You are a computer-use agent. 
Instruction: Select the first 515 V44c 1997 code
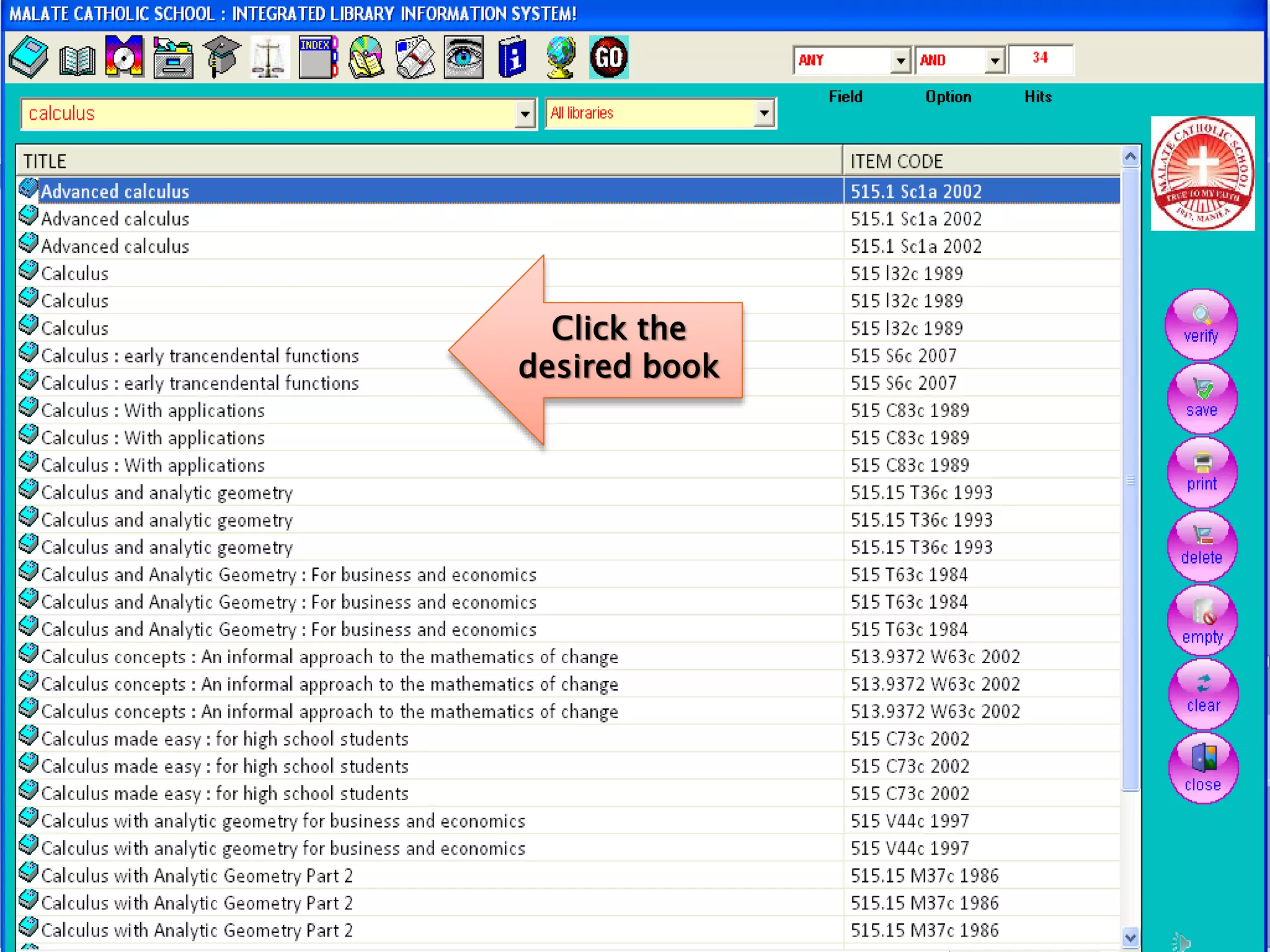(910, 821)
